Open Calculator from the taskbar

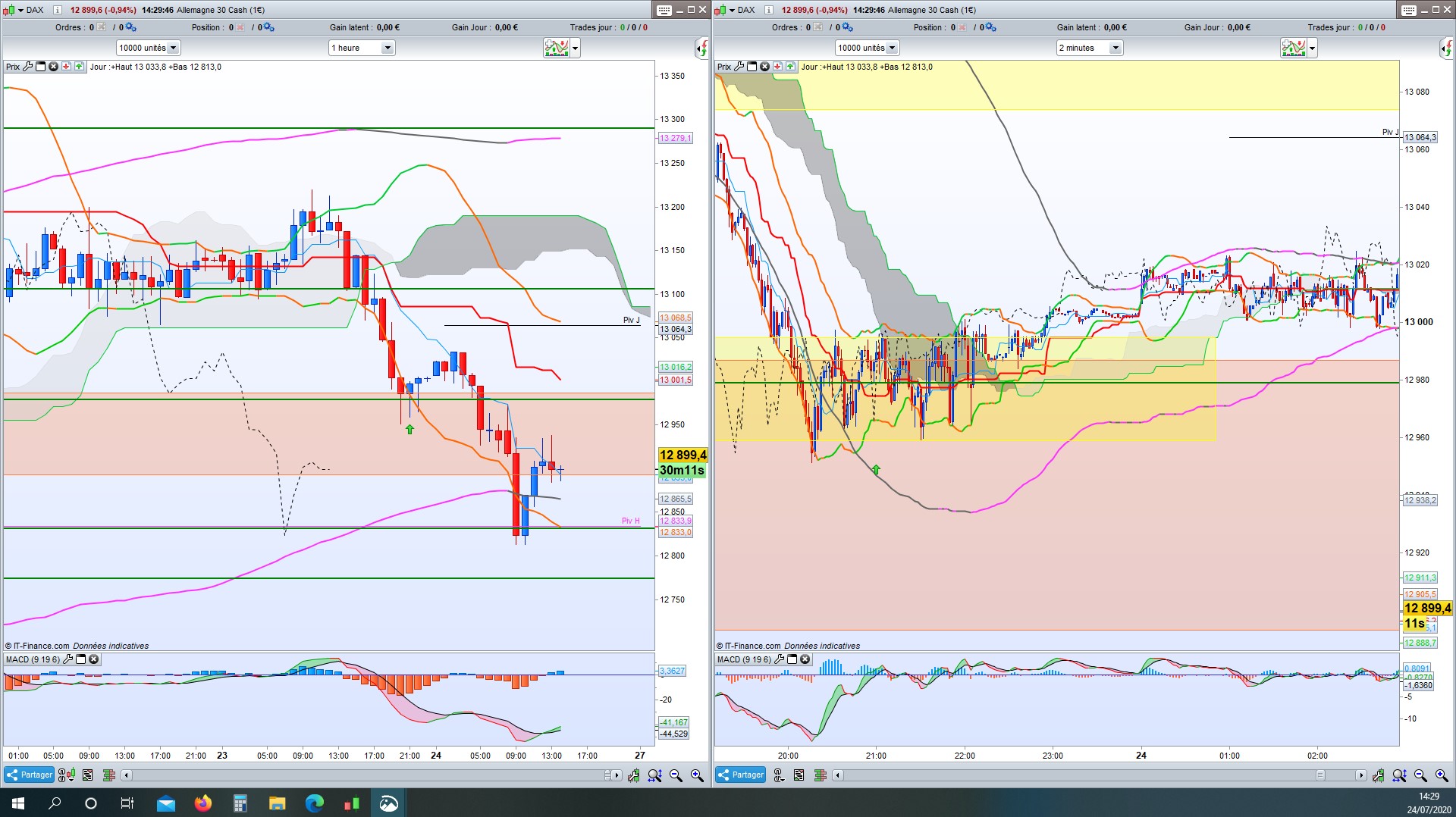[x=240, y=803]
